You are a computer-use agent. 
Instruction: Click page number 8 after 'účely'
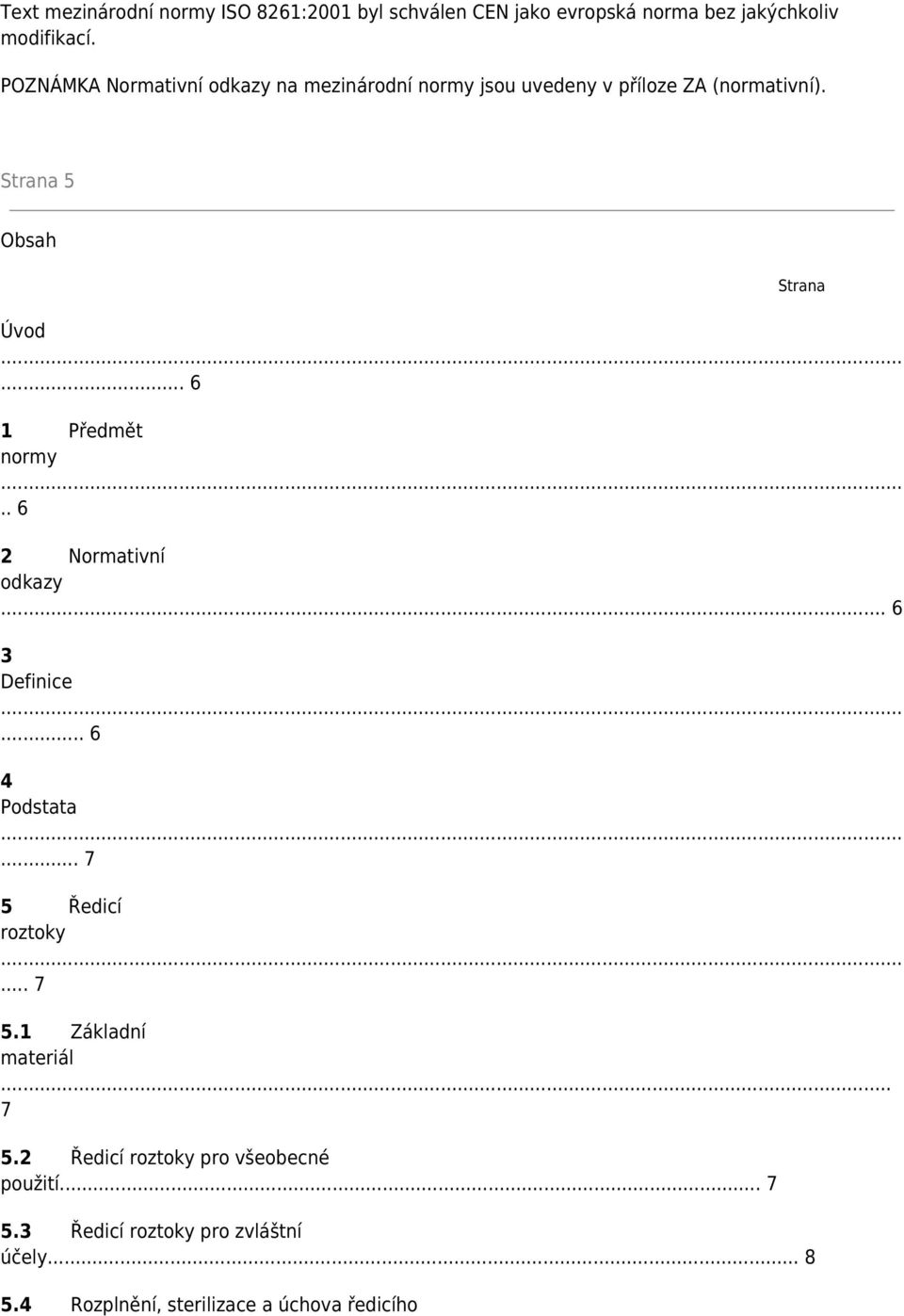tap(810, 1258)
